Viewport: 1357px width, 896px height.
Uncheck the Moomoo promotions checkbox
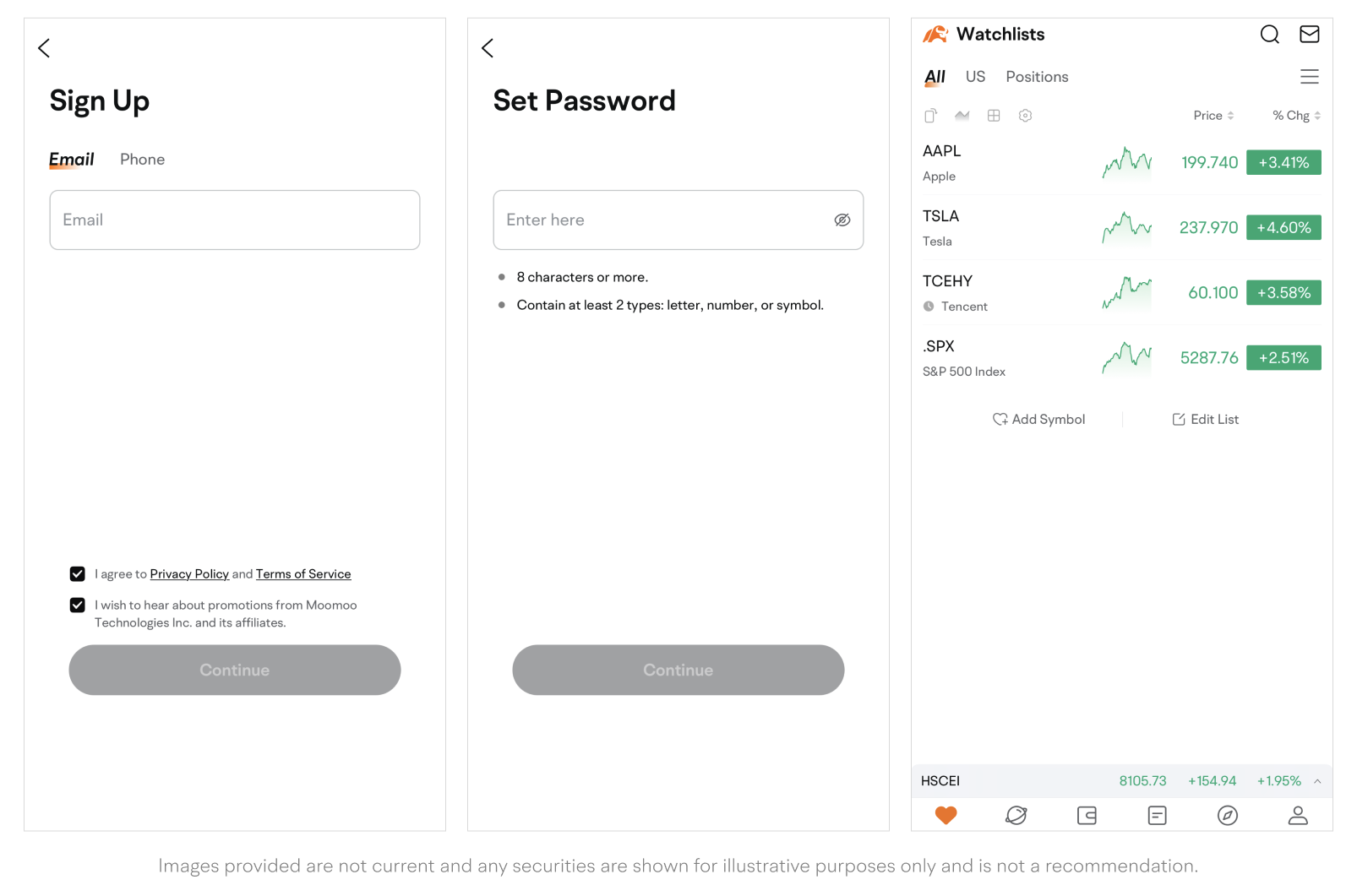78,605
